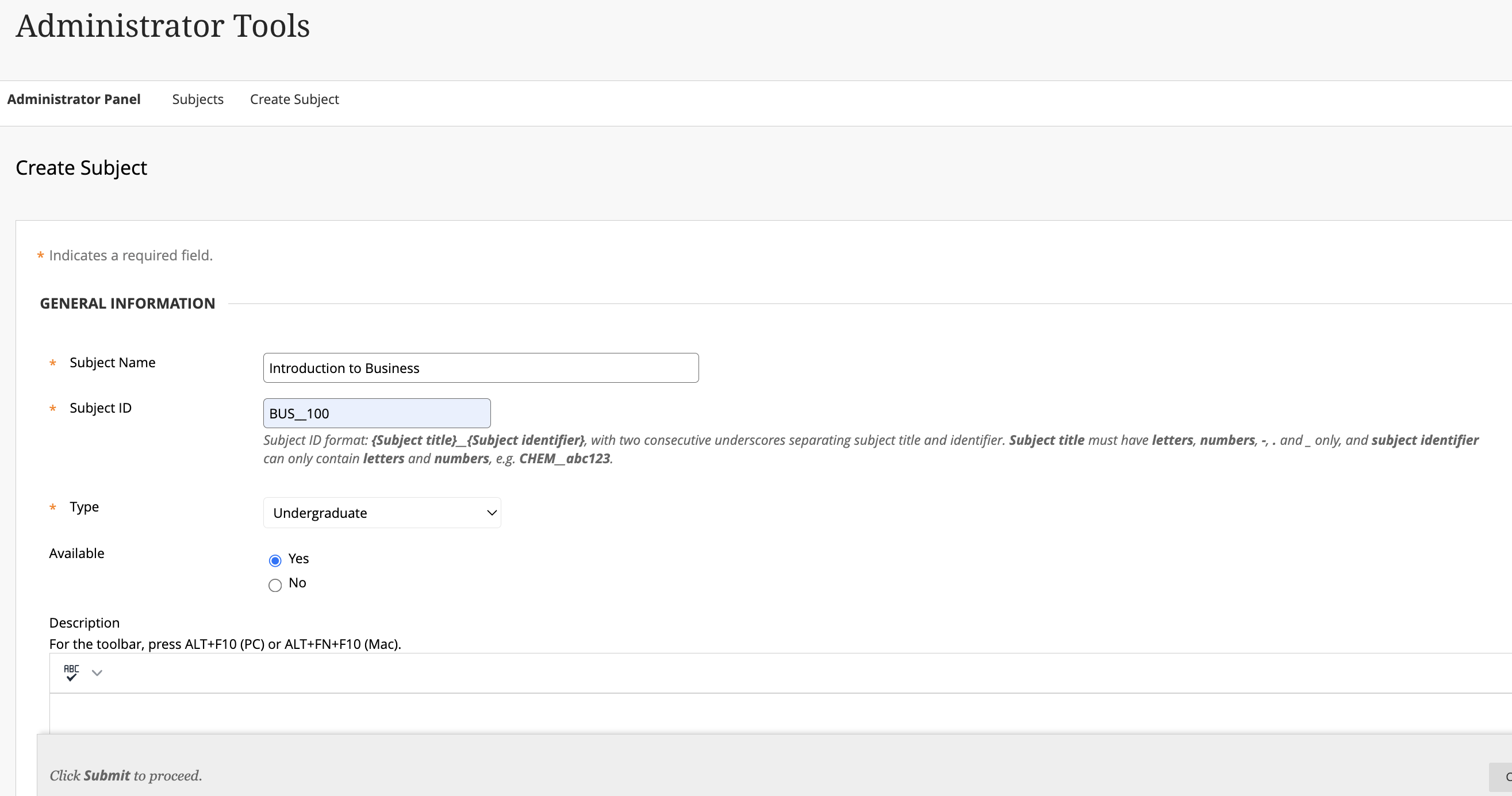Open the Subjects breadcrumb link
The height and width of the screenshot is (796, 1512).
[198, 99]
